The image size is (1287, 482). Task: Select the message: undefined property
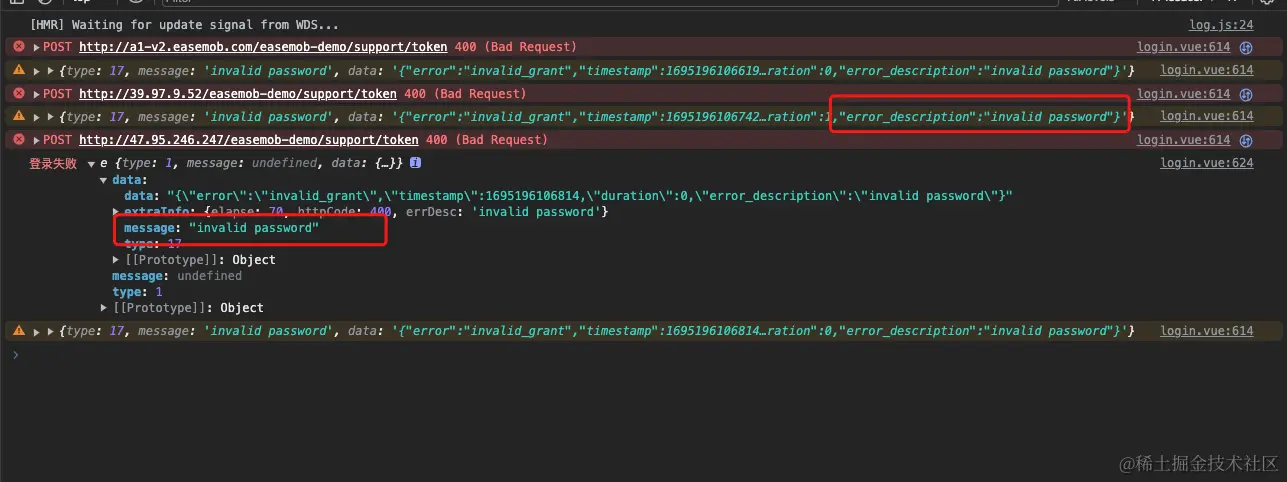pos(177,276)
